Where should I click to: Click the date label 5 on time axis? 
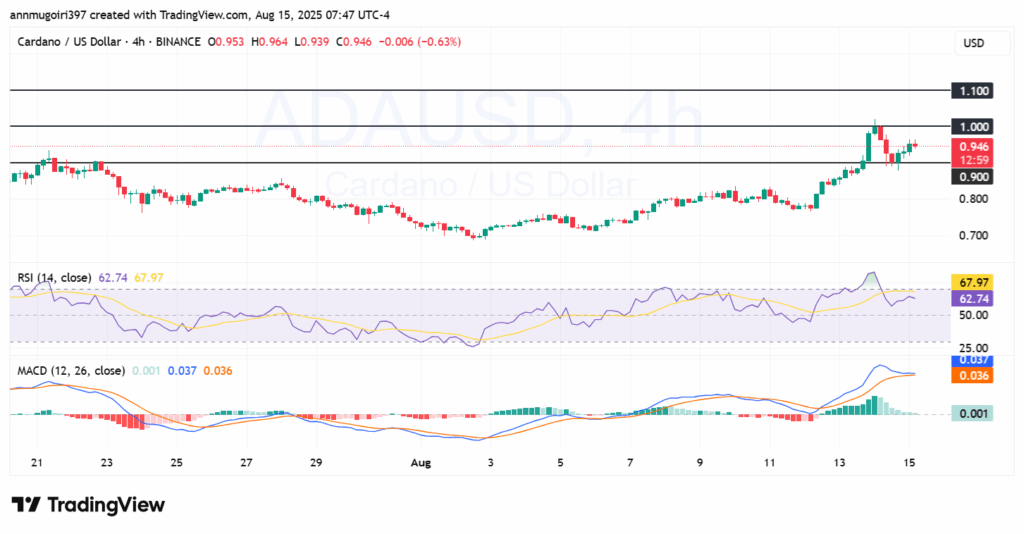click(x=560, y=463)
